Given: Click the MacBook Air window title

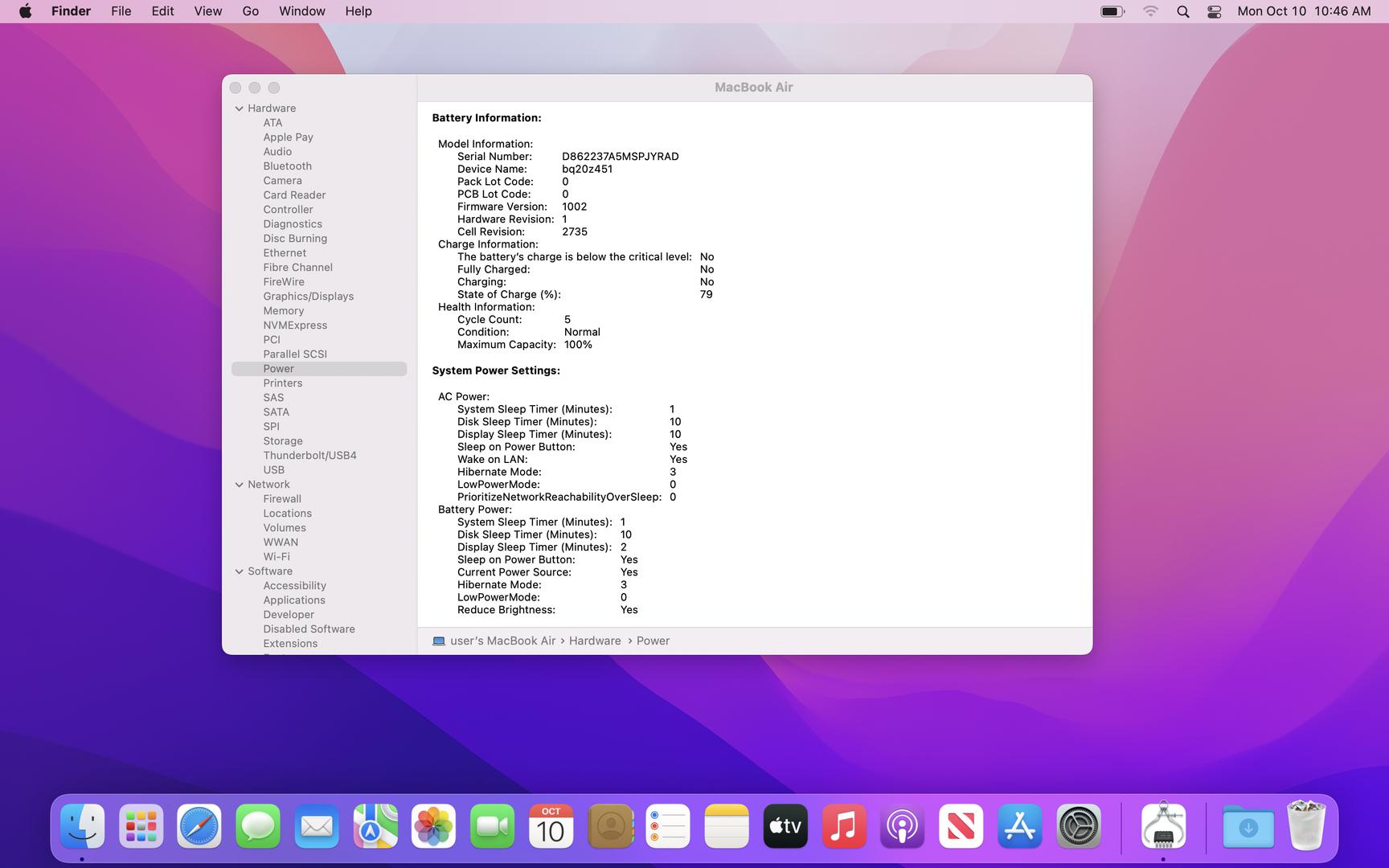Looking at the screenshot, I should coord(754,88).
